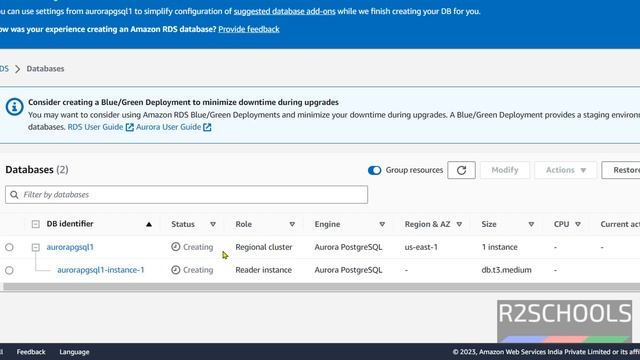Image resolution: width=640 pixels, height=360 pixels.
Task: Collapse all rows using header minus box
Action: pyautogui.click(x=36, y=224)
